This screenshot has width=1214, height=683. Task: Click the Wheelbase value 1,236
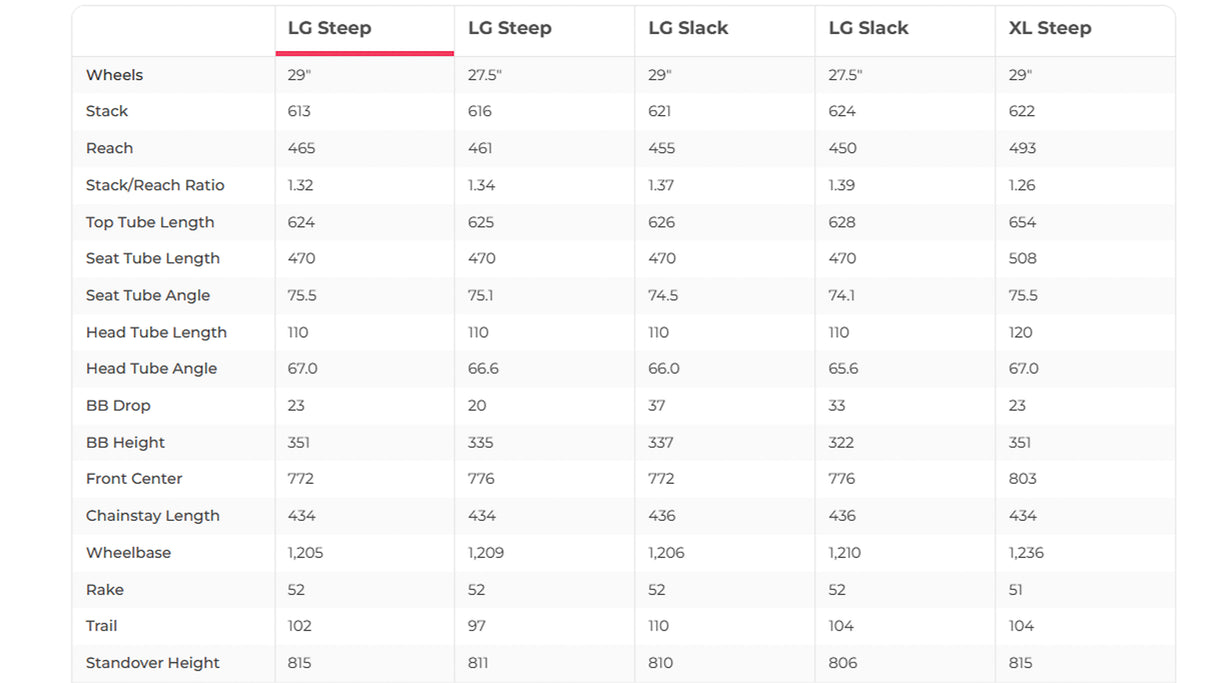click(x=1026, y=553)
